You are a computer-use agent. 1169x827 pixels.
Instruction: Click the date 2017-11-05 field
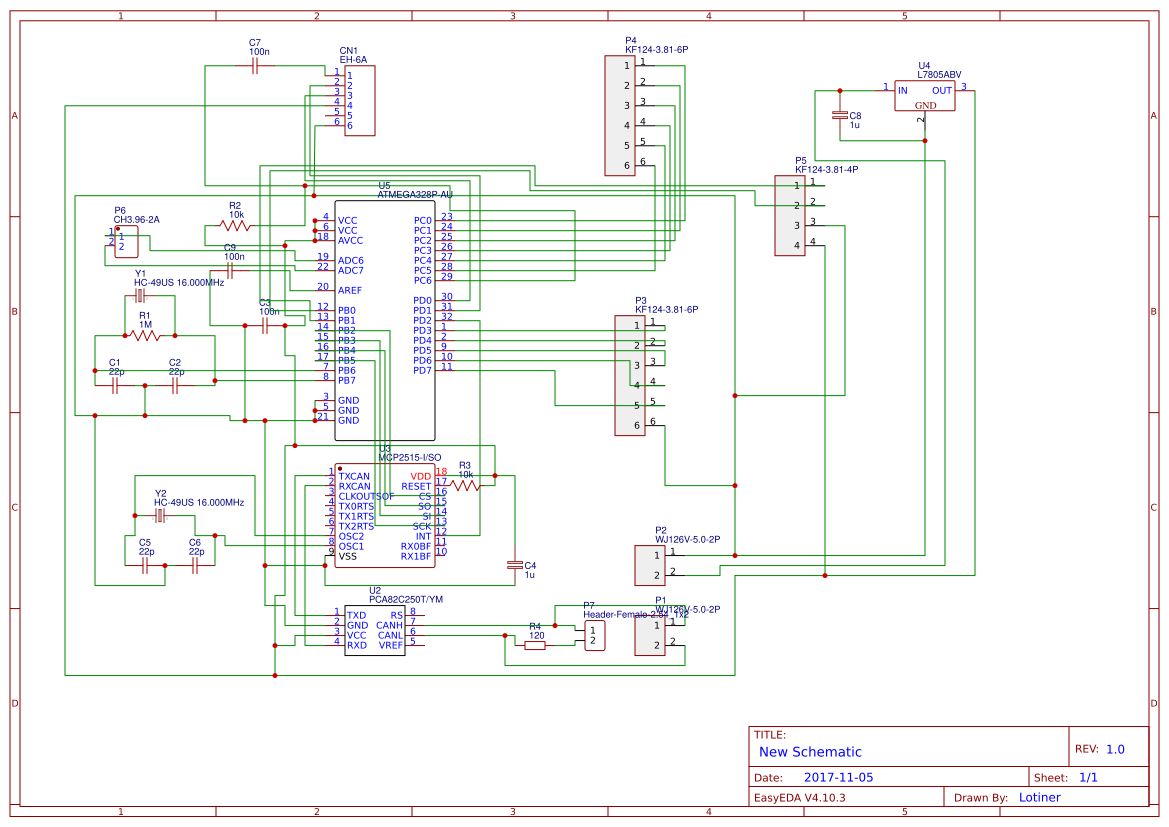tap(838, 776)
